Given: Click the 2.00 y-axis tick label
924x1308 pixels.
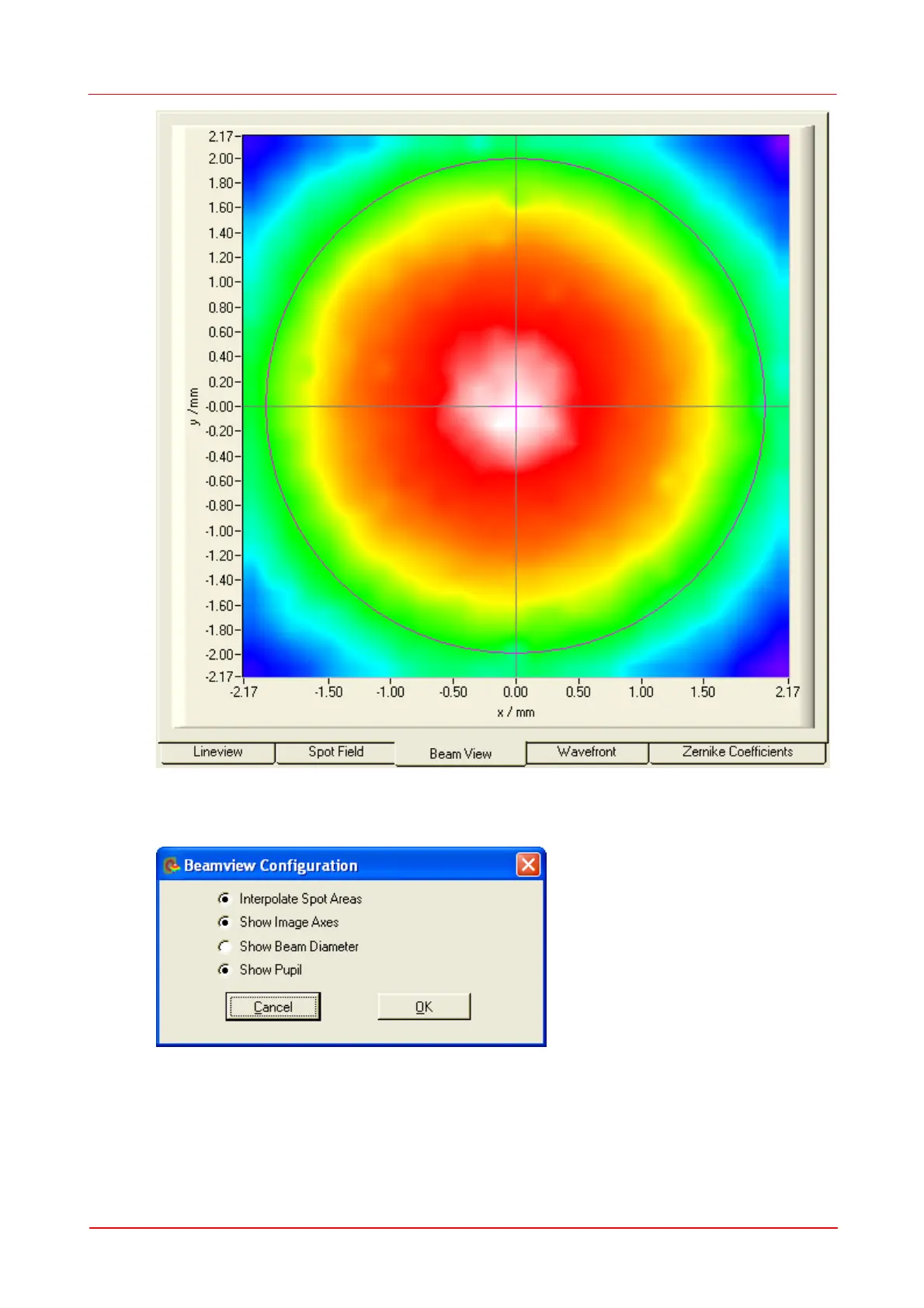Looking at the screenshot, I should pos(221,158).
